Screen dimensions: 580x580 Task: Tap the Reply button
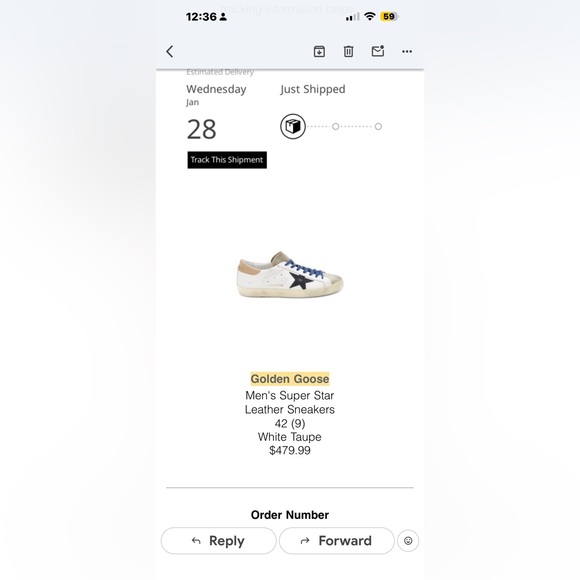tap(219, 541)
